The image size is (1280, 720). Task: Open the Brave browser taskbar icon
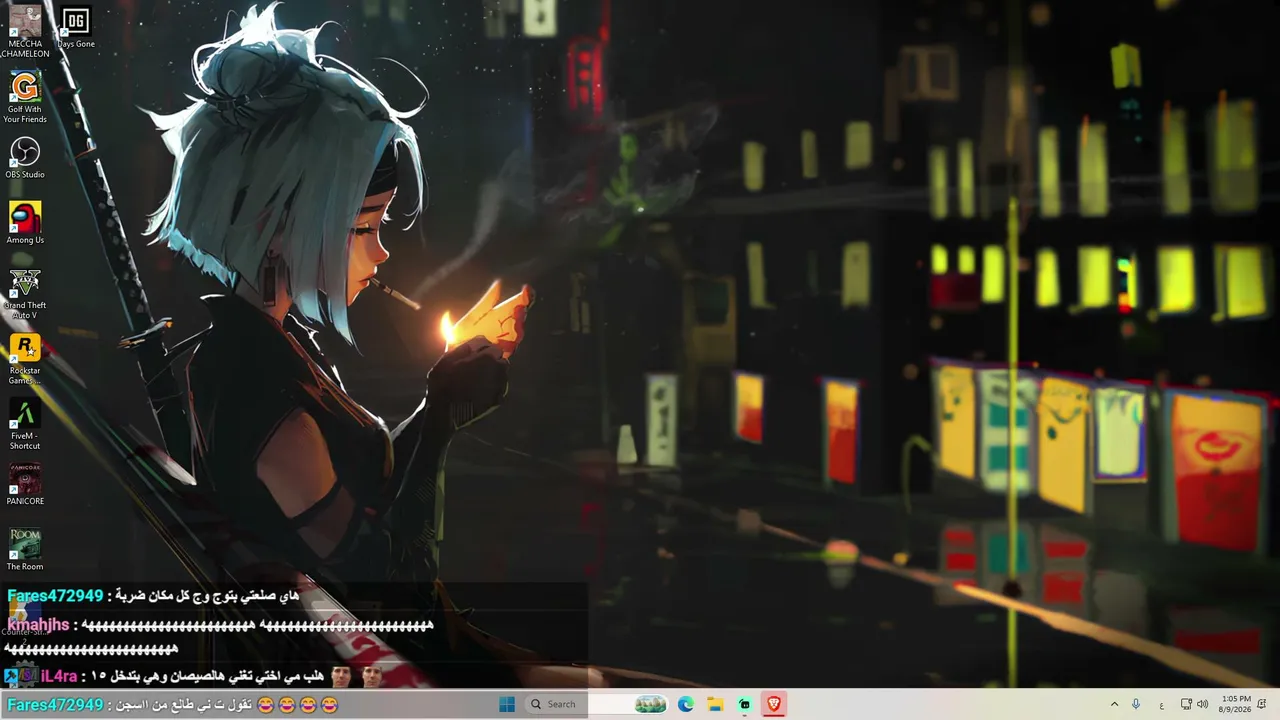tap(774, 704)
